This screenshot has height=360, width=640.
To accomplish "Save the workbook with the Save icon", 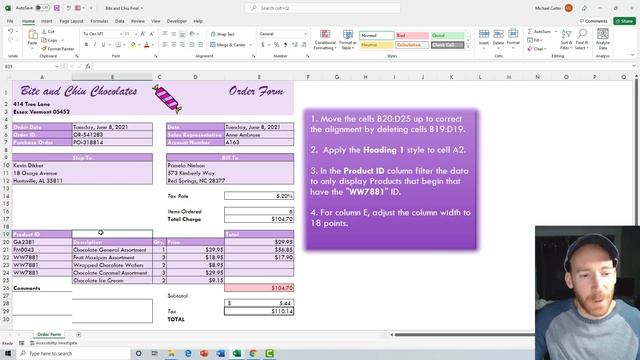I will click(x=57, y=8).
